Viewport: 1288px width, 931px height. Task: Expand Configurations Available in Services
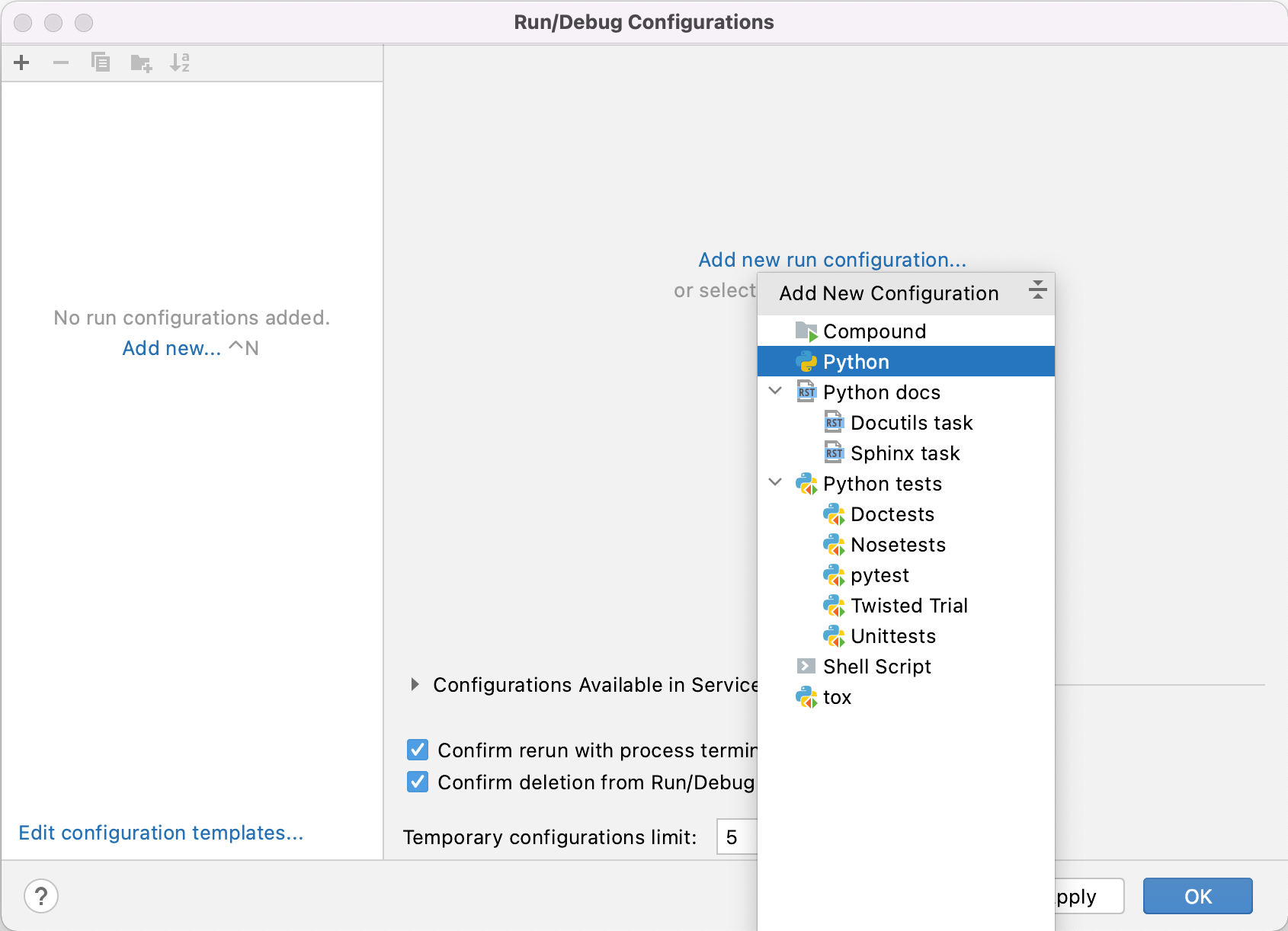point(415,684)
